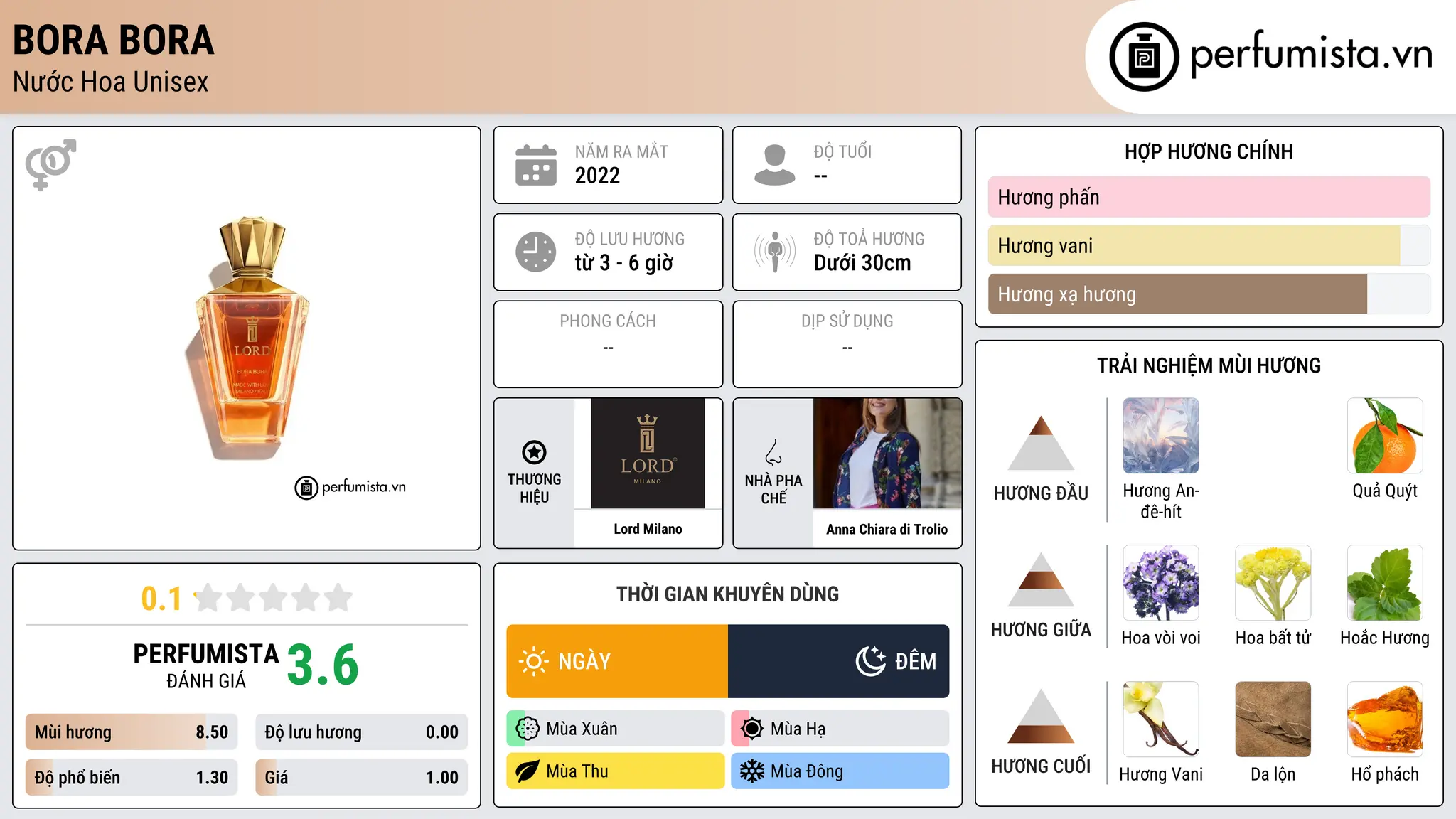Click the Trải nghiệm mùi hương heading

(1209, 366)
